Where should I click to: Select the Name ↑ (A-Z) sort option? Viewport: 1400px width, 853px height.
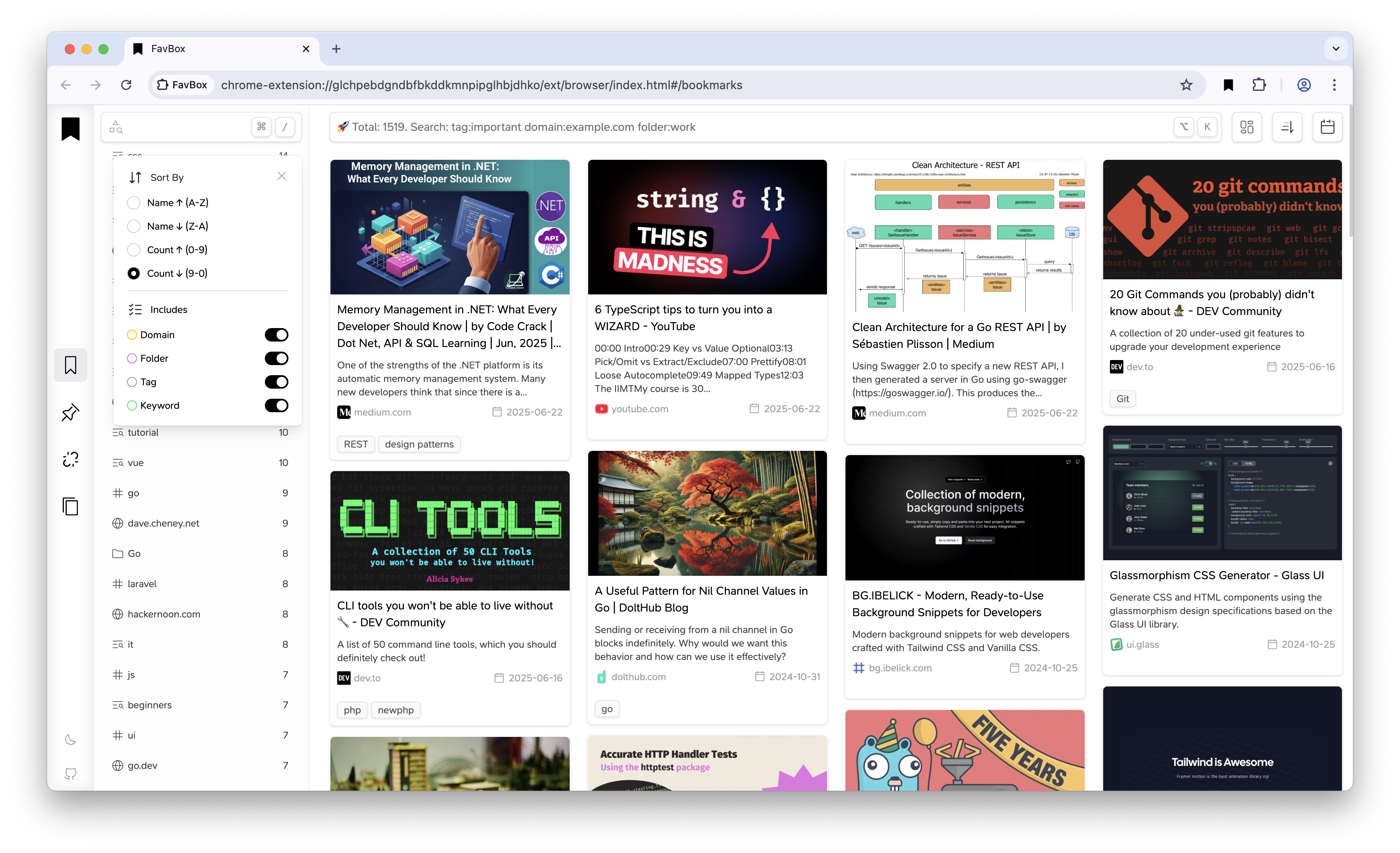click(x=134, y=202)
